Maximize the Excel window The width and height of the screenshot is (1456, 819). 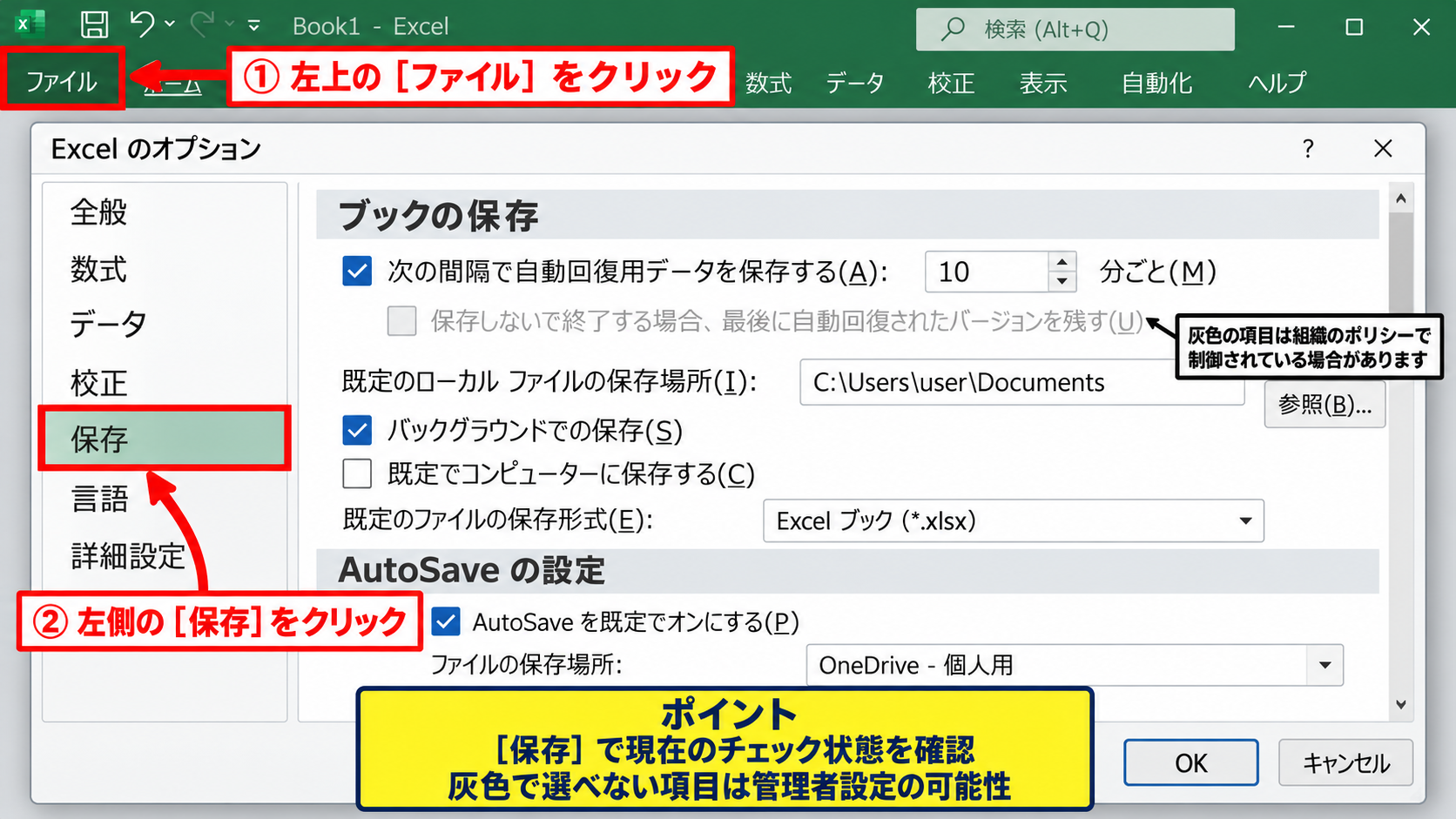point(1354,27)
